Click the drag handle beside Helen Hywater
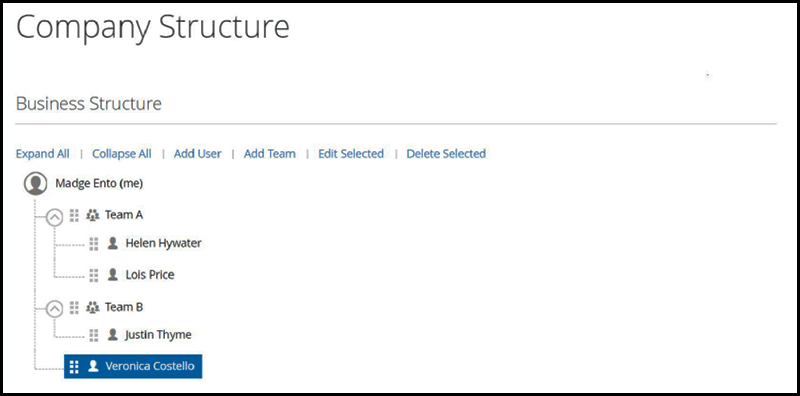This screenshot has height=396, width=800. (93, 244)
